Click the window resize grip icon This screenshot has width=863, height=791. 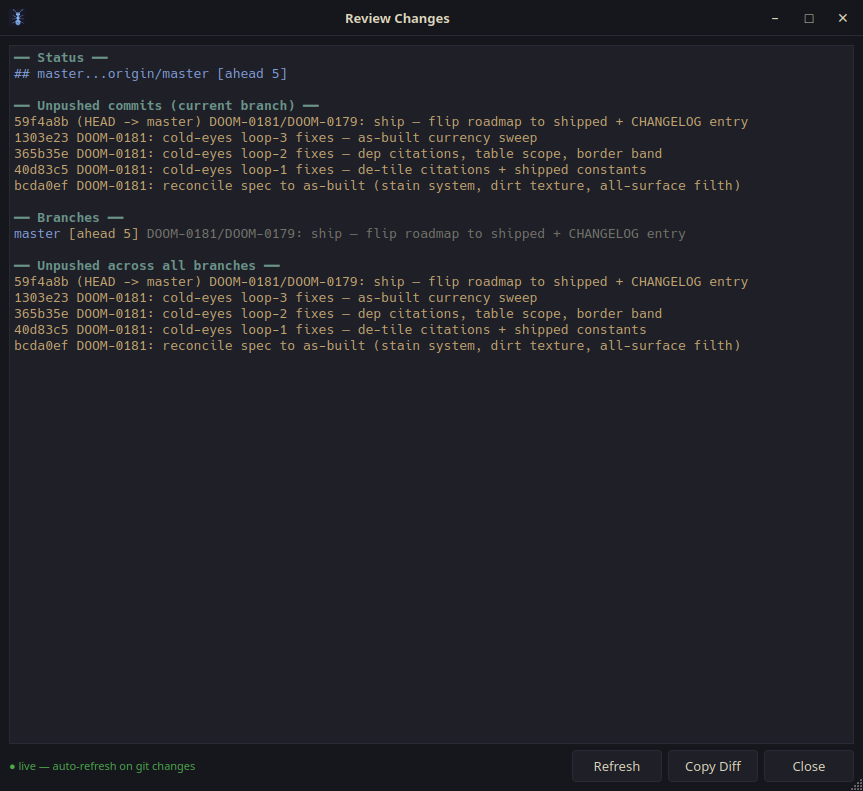857,785
